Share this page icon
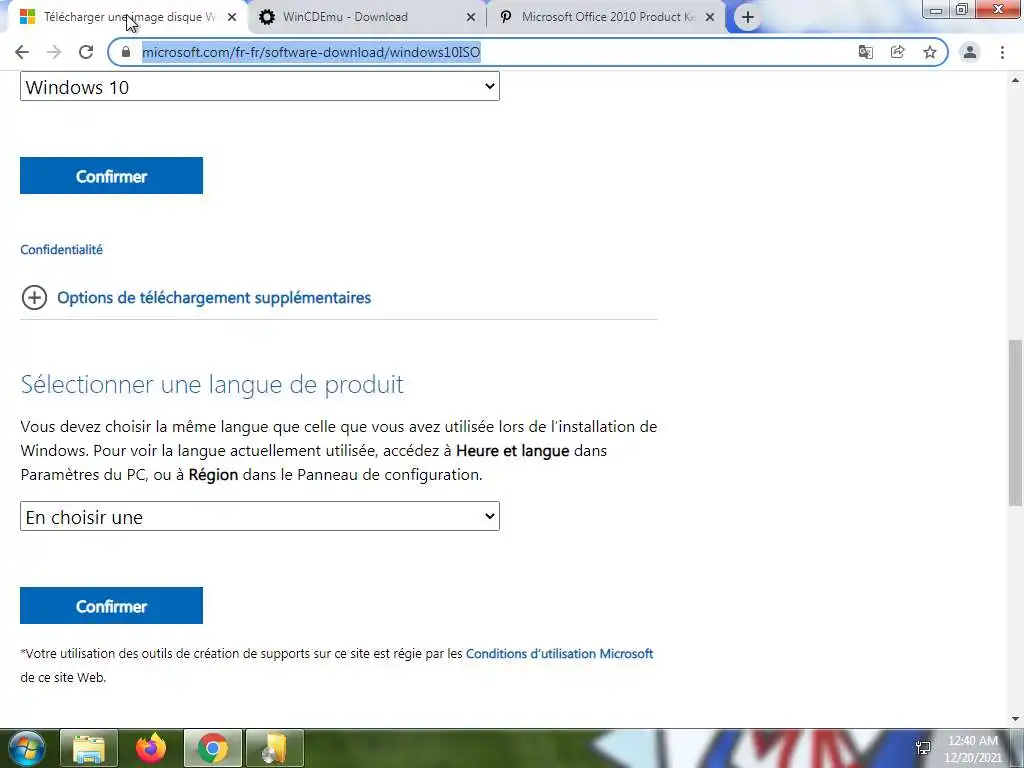Viewport: 1024px width, 768px height. pos(897,52)
